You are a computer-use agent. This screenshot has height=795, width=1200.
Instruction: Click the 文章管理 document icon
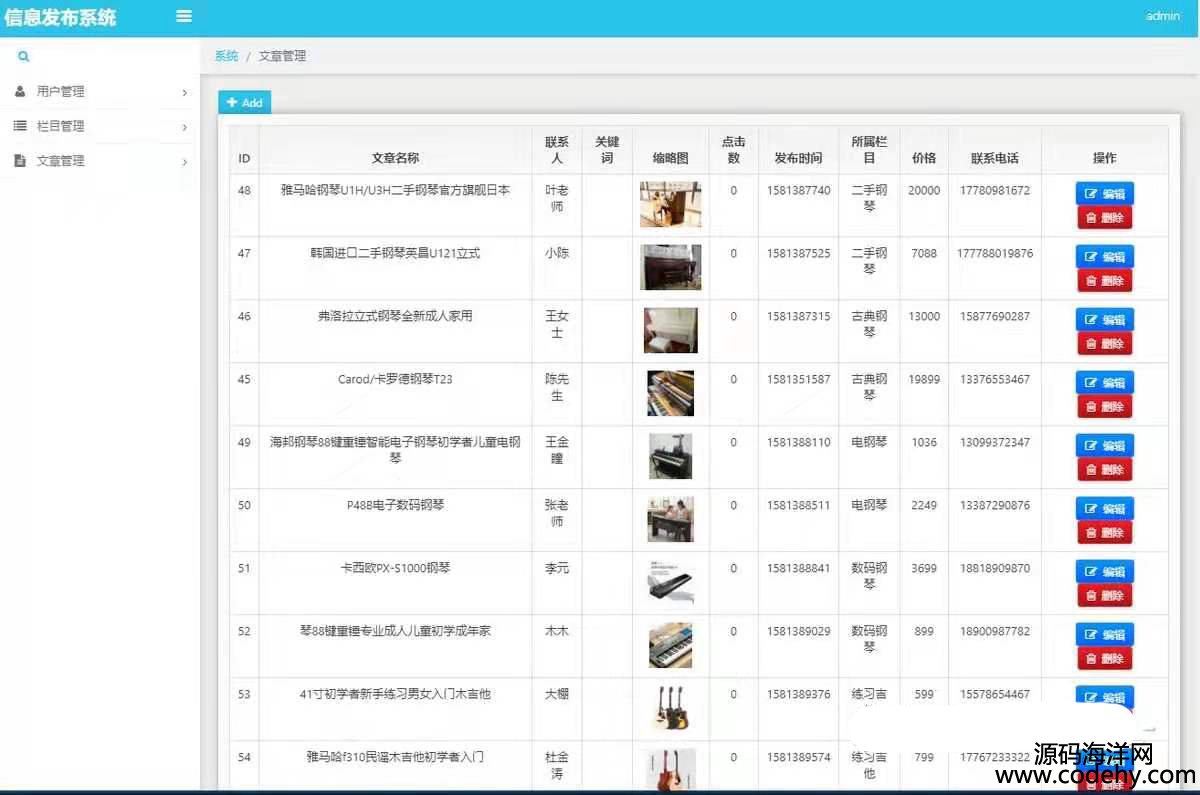(20, 161)
